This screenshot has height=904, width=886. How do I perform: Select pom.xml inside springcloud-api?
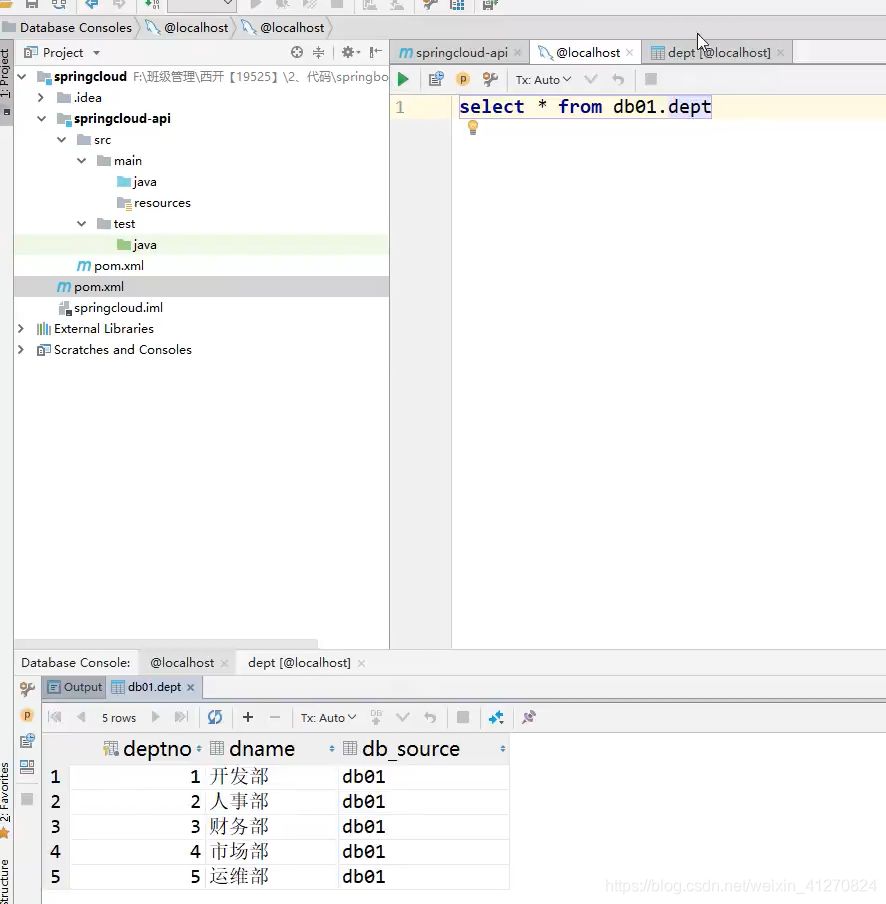110,266
